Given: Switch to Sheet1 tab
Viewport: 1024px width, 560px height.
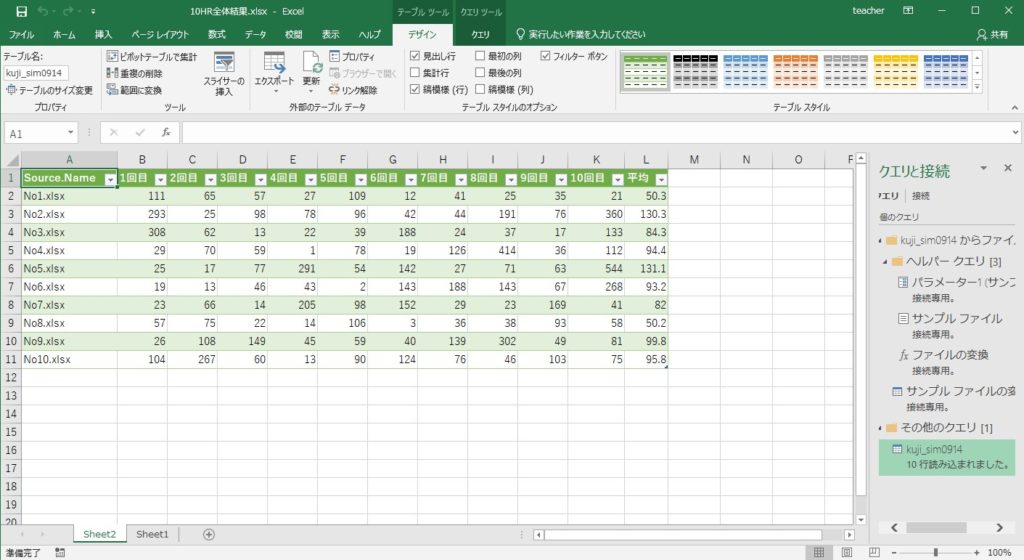Looking at the screenshot, I should click(152, 535).
